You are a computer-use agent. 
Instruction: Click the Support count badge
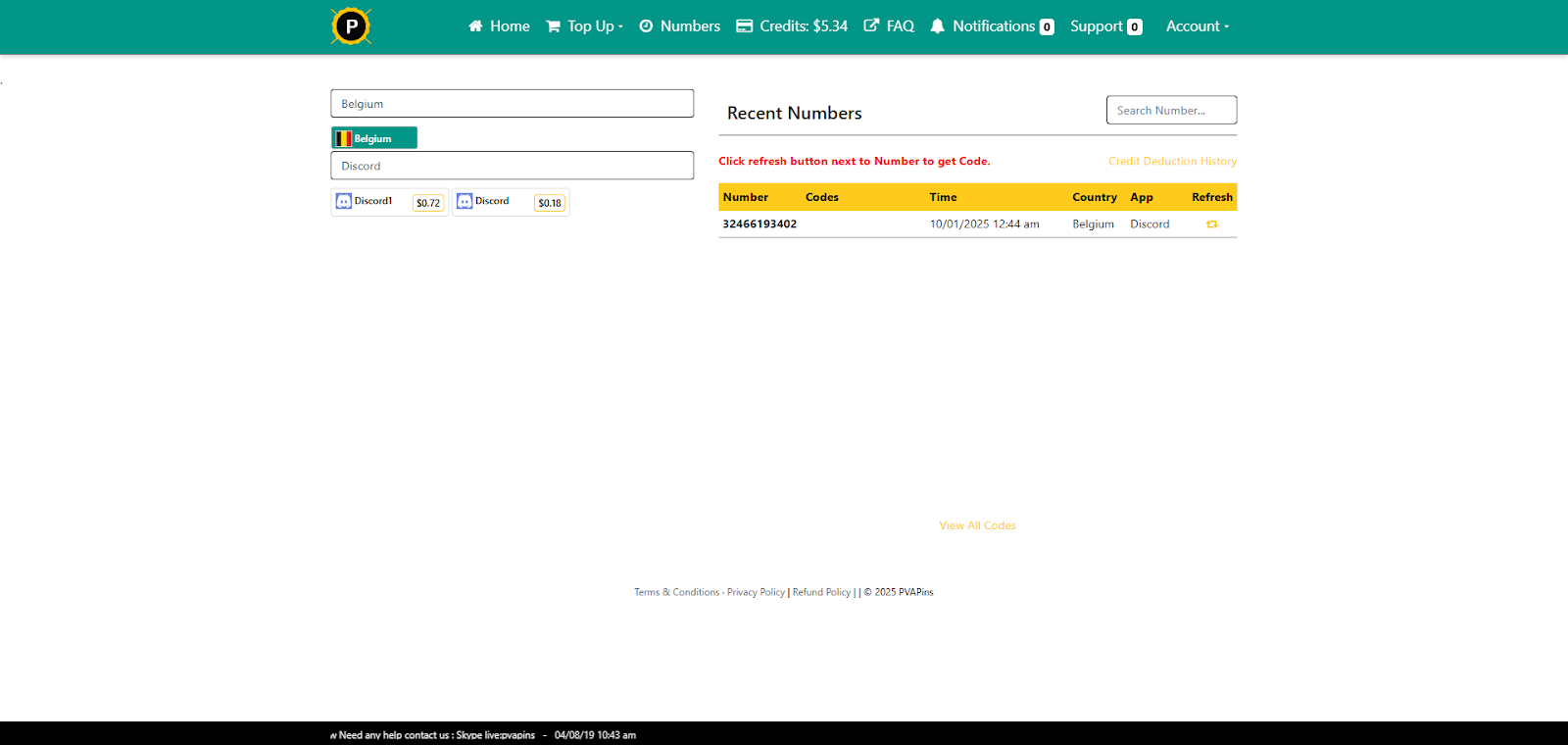(1135, 27)
